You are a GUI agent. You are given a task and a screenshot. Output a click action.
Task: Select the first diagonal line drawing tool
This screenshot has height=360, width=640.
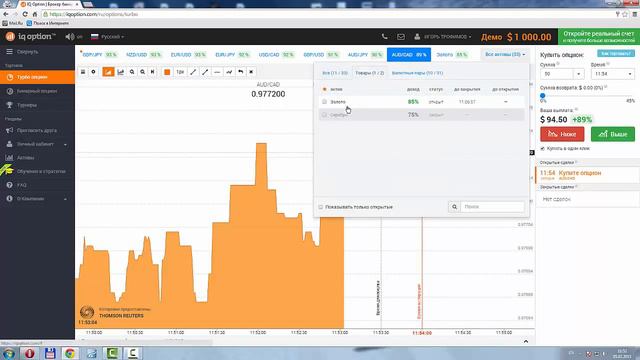(x=193, y=72)
